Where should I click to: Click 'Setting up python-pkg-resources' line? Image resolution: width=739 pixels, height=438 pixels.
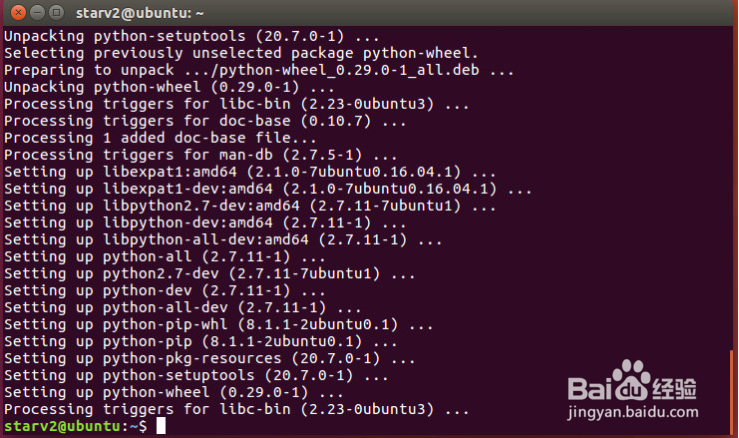[209, 358]
